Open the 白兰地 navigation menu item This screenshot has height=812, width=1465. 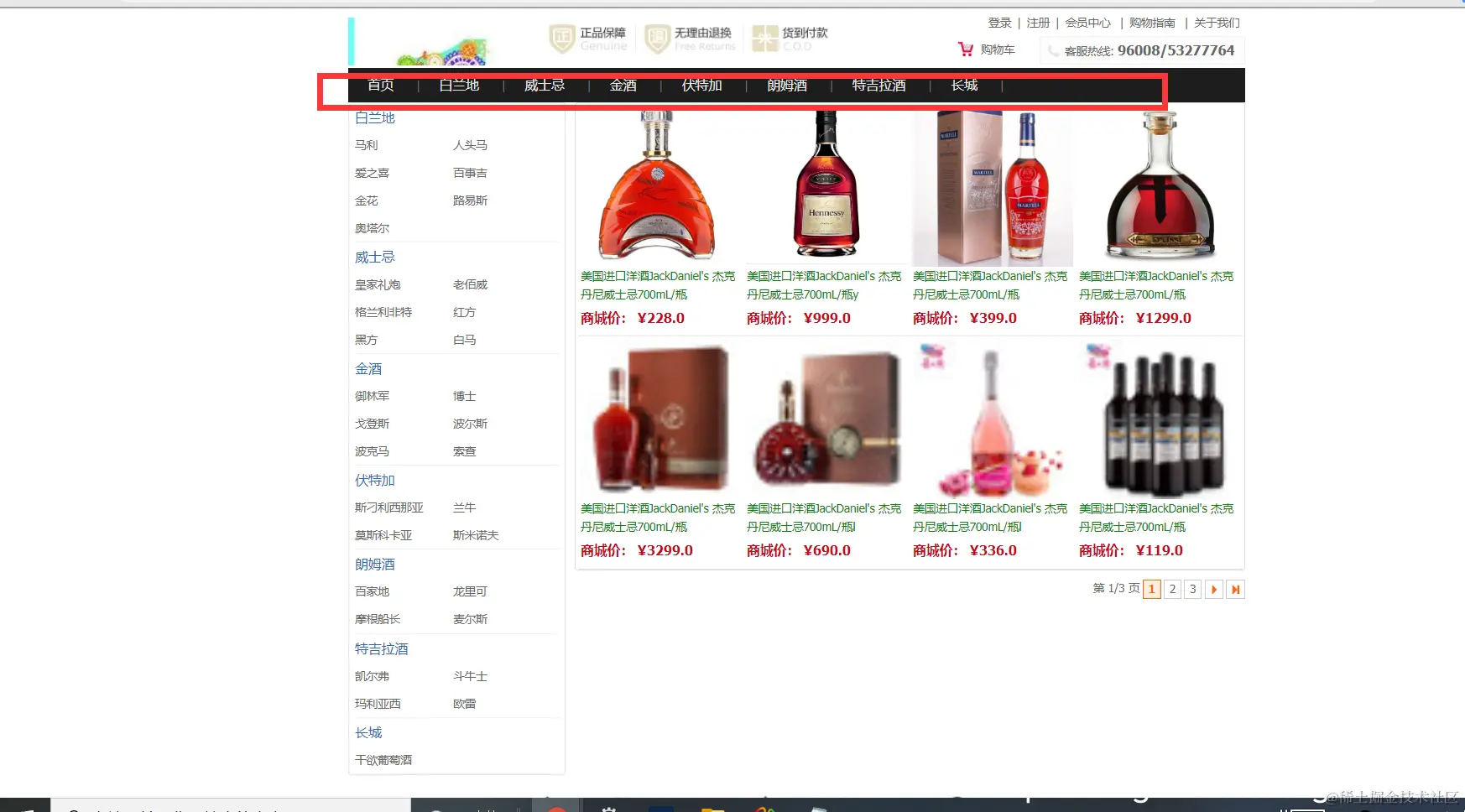pyautogui.click(x=459, y=85)
